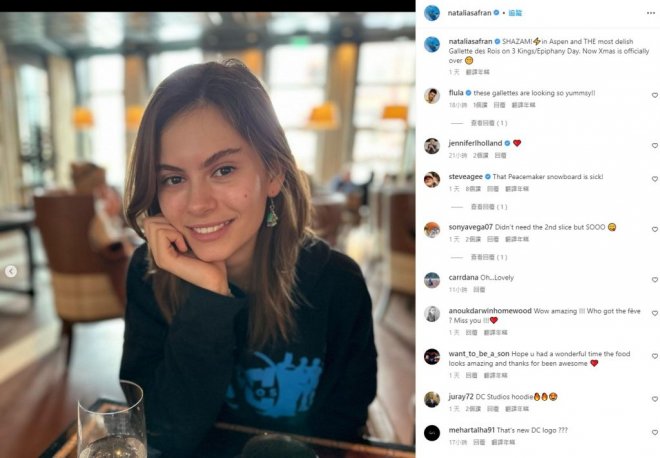Go to previous photo using left arrow
The image size is (660, 458).
tap(12, 271)
